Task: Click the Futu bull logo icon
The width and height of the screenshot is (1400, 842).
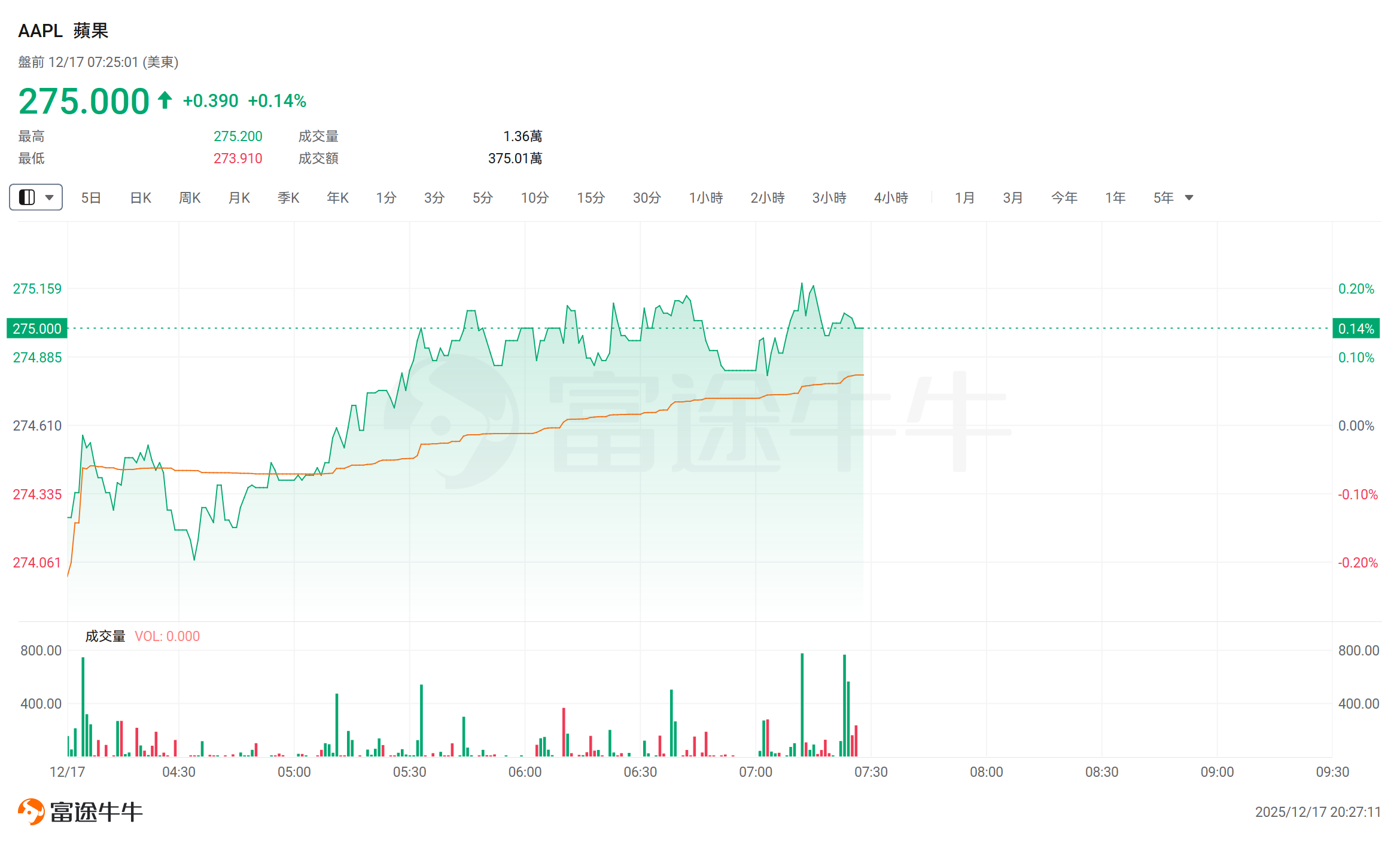Action: [x=31, y=812]
